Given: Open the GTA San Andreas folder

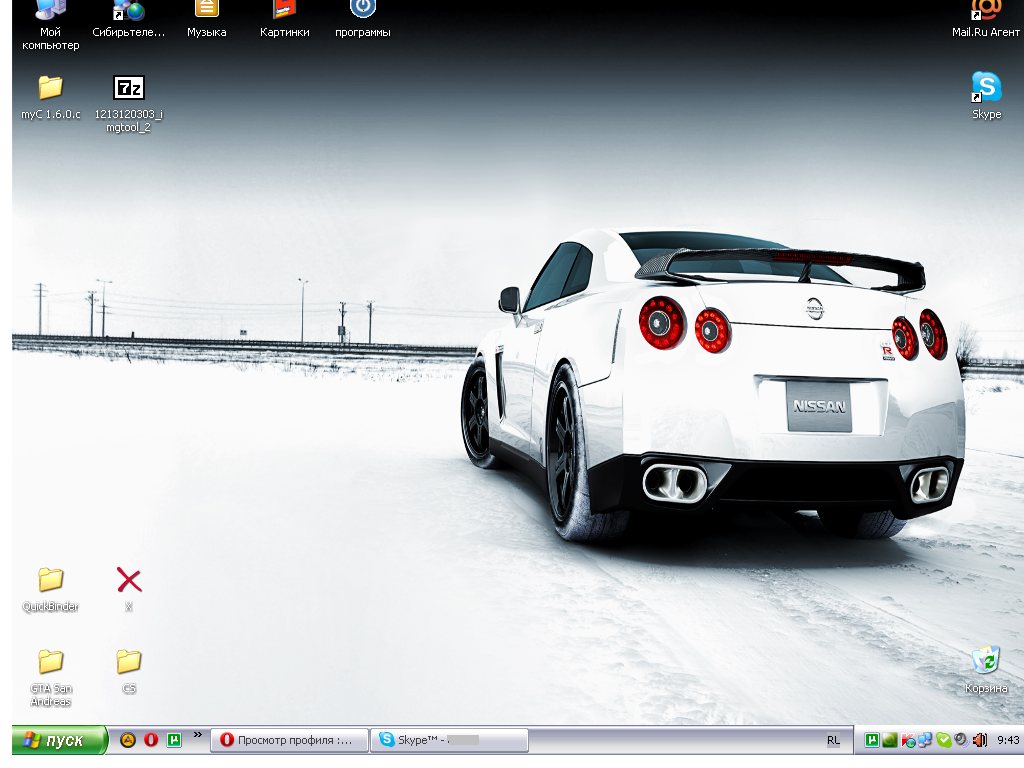Looking at the screenshot, I should [50, 662].
